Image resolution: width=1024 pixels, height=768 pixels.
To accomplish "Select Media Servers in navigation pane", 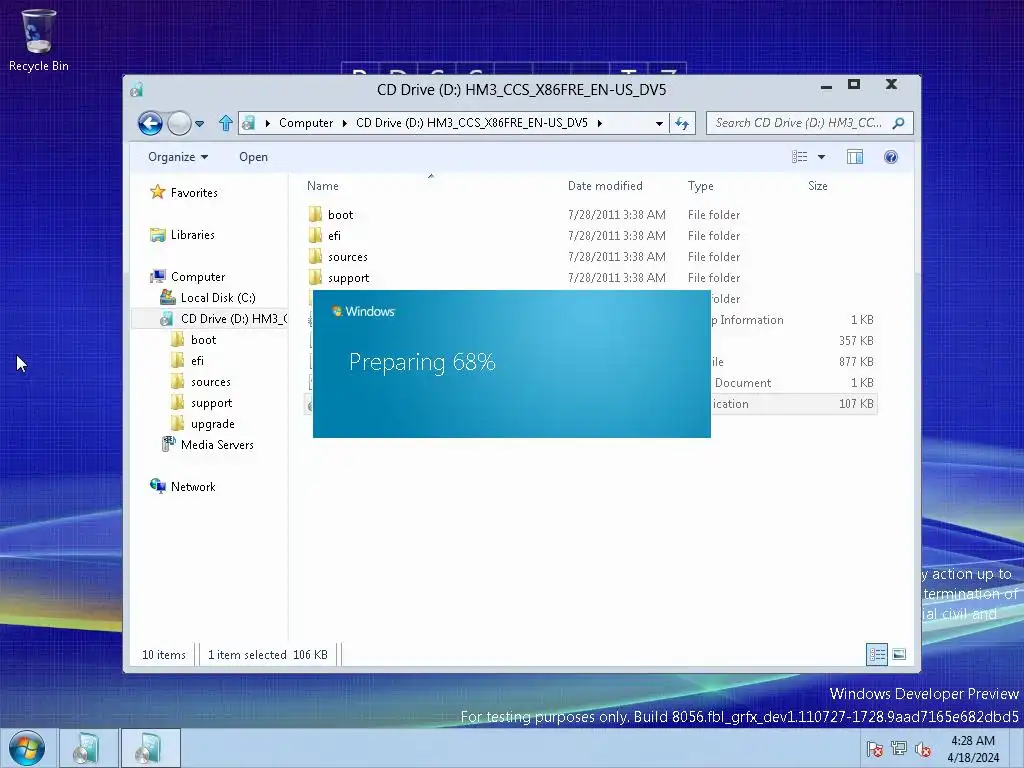I will coord(217,445).
